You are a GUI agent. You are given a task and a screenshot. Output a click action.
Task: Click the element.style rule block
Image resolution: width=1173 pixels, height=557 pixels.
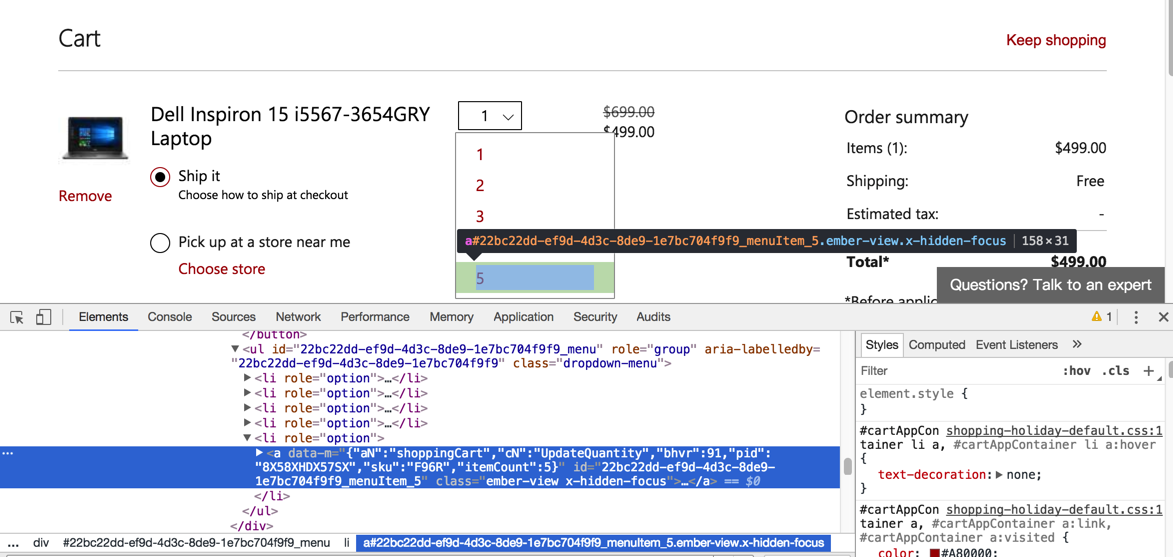click(x=1010, y=401)
